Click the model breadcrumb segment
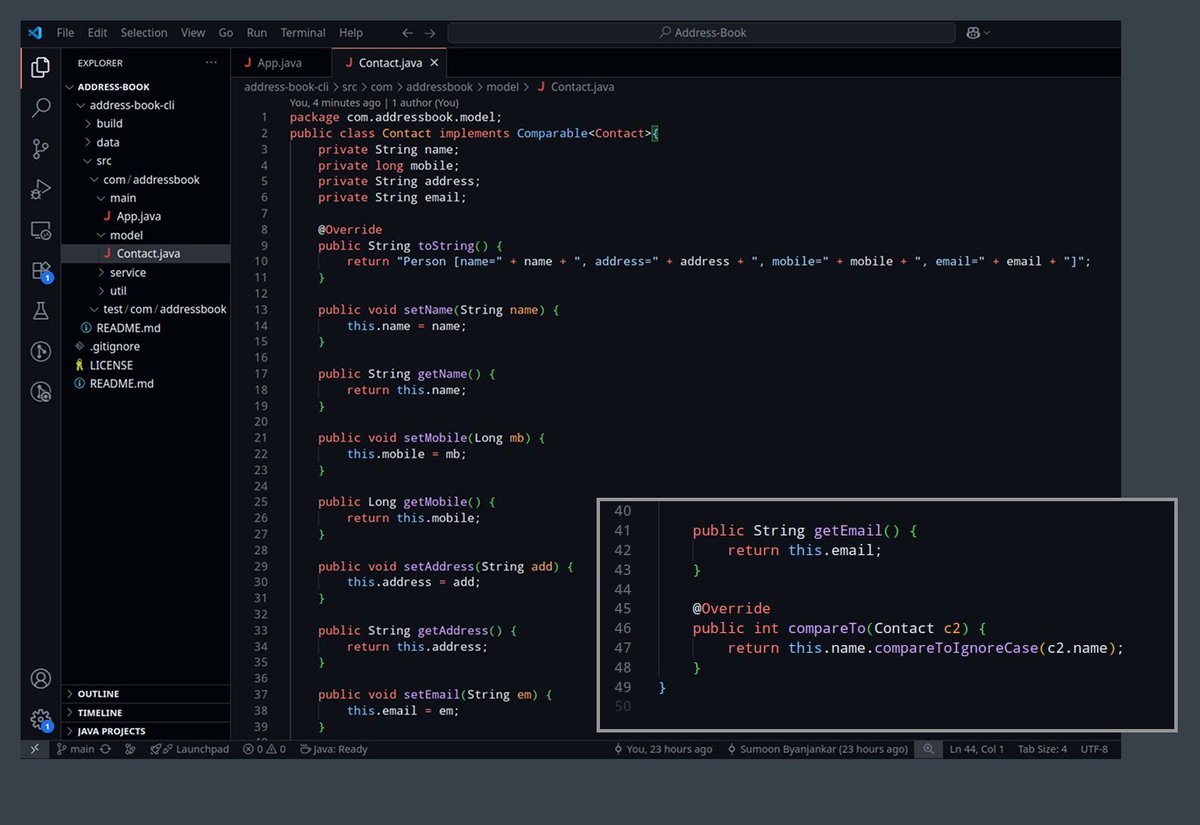The width and height of the screenshot is (1200, 825). (x=502, y=87)
